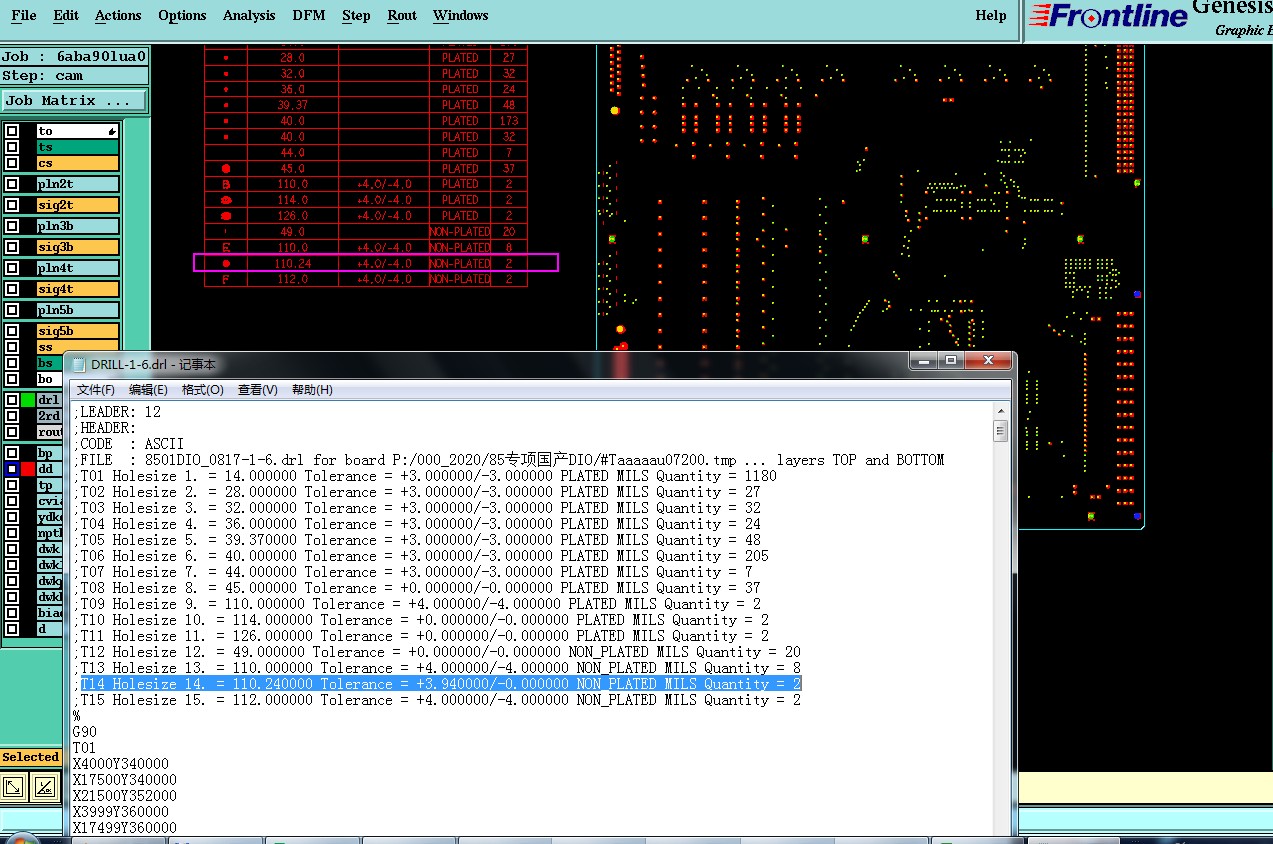This screenshot has width=1273, height=844.
Task: Click the red drill symbol in 110.24 row
Action: tap(226, 263)
